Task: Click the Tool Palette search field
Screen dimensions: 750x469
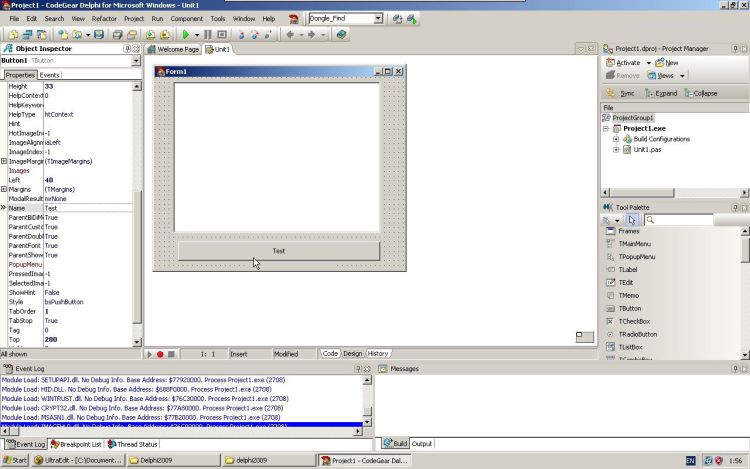Action: pyautogui.click(x=679, y=220)
